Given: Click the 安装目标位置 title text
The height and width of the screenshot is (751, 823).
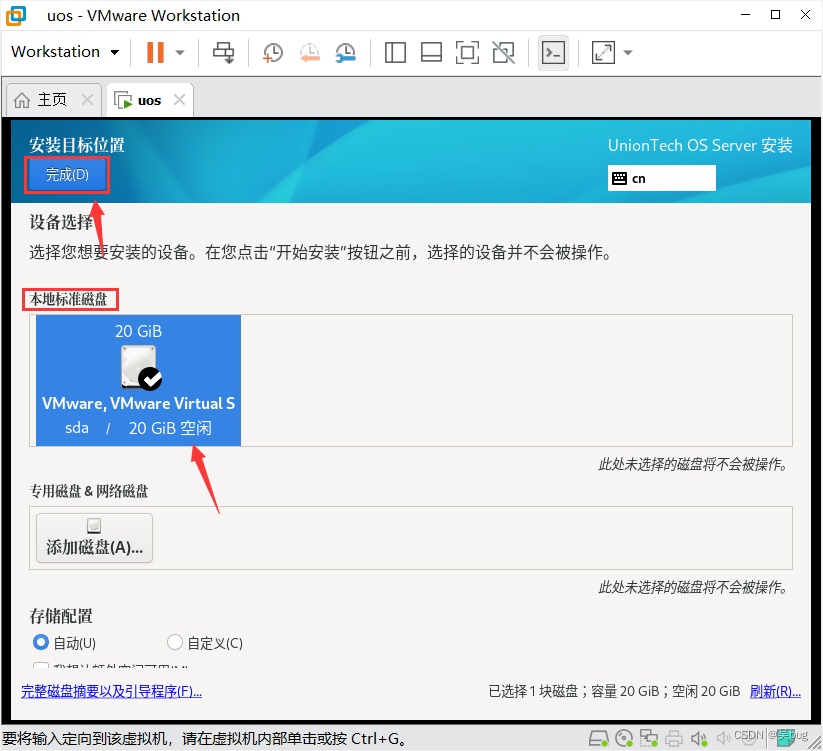Looking at the screenshot, I should (x=77, y=145).
